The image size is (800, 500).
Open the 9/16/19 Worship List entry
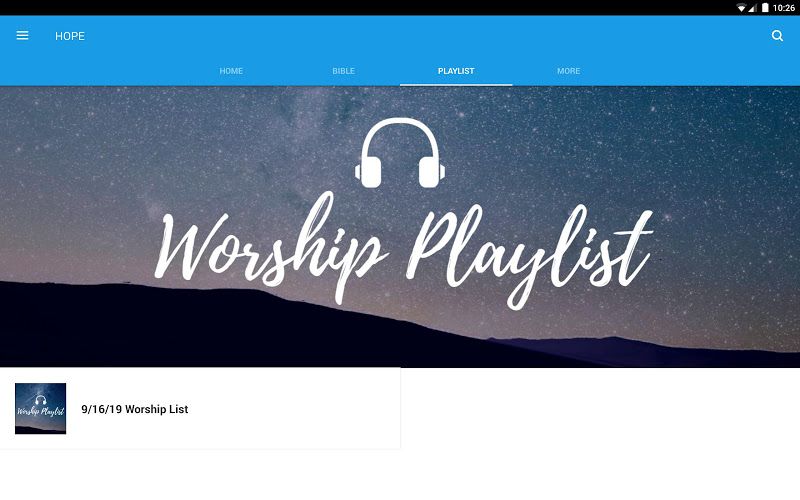pos(200,409)
